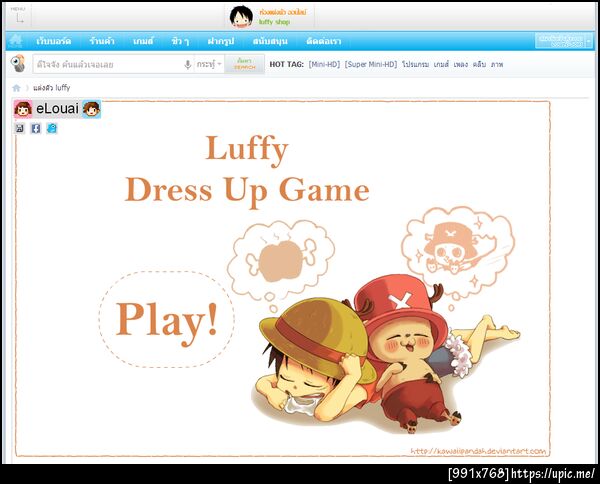Image resolution: width=600 pixels, height=484 pixels.
Task: Open the เว็บบอร์ด menu item
Action: [x=54, y=41]
